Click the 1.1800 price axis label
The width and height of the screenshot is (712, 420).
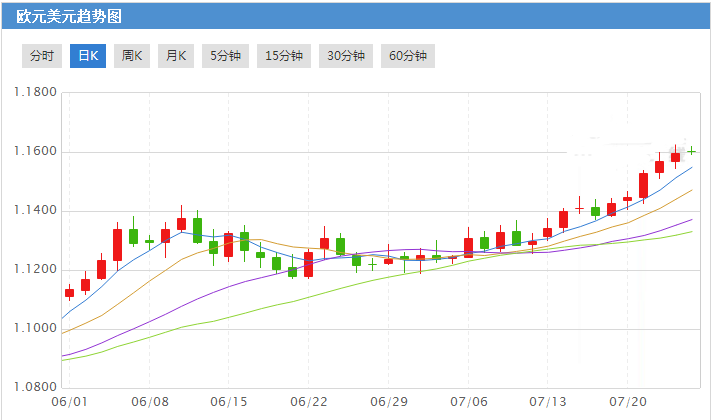click(34, 93)
